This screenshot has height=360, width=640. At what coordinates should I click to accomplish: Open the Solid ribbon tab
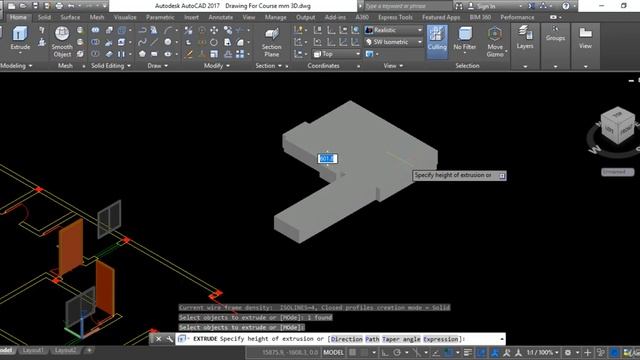click(x=44, y=17)
